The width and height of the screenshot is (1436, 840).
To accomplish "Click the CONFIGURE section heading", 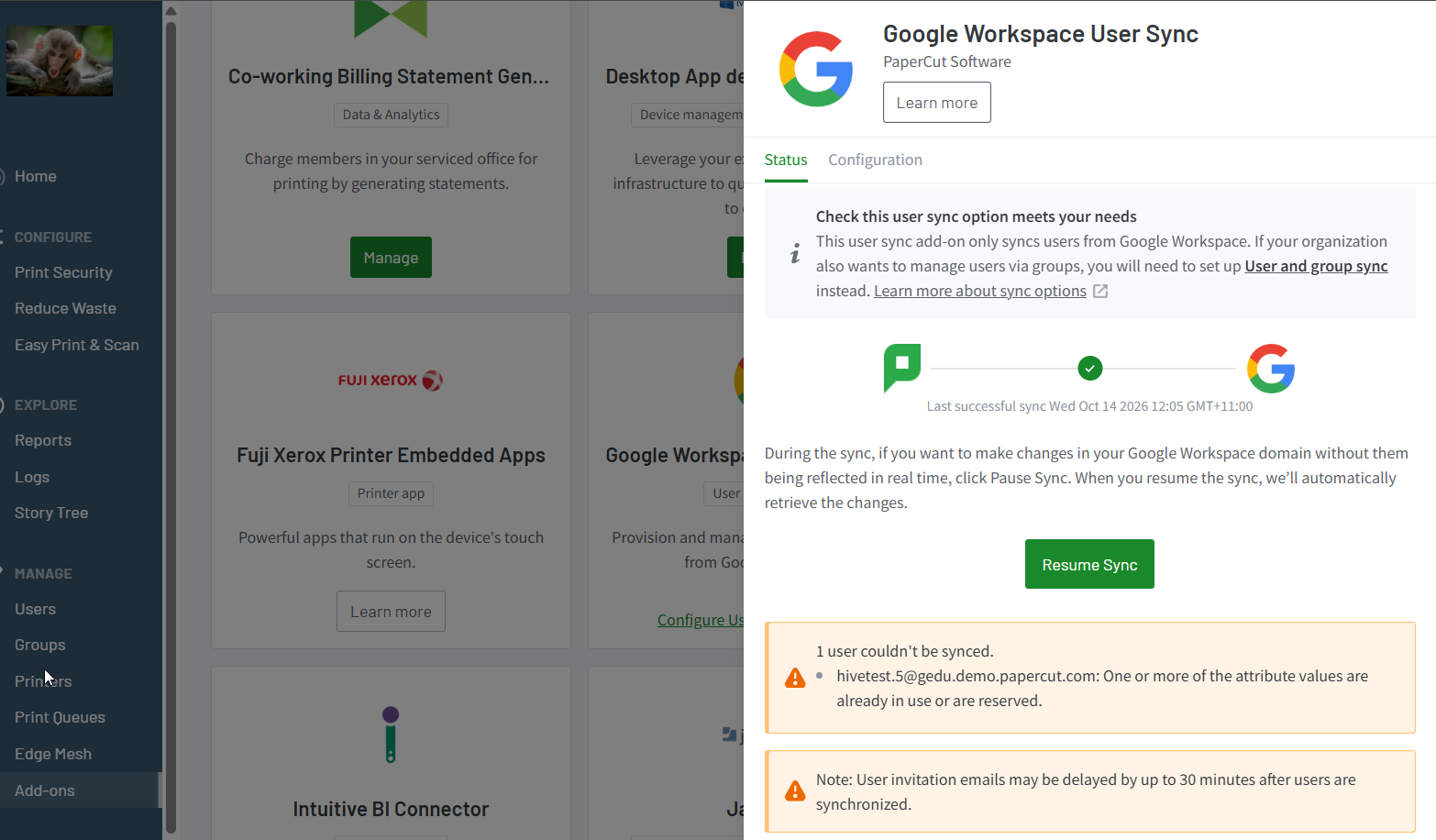I will tap(53, 237).
